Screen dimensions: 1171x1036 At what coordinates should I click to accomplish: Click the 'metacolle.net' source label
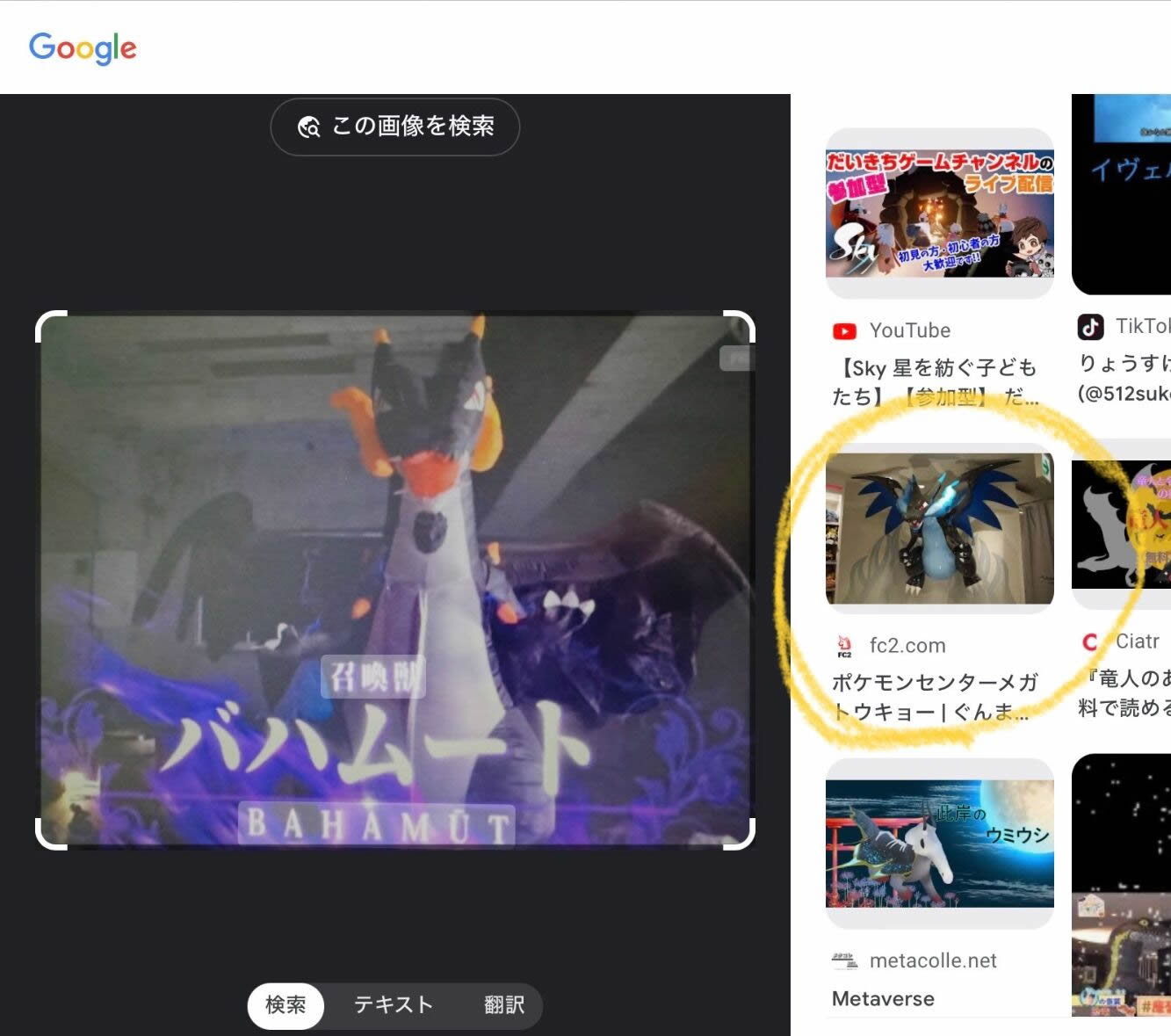933,960
